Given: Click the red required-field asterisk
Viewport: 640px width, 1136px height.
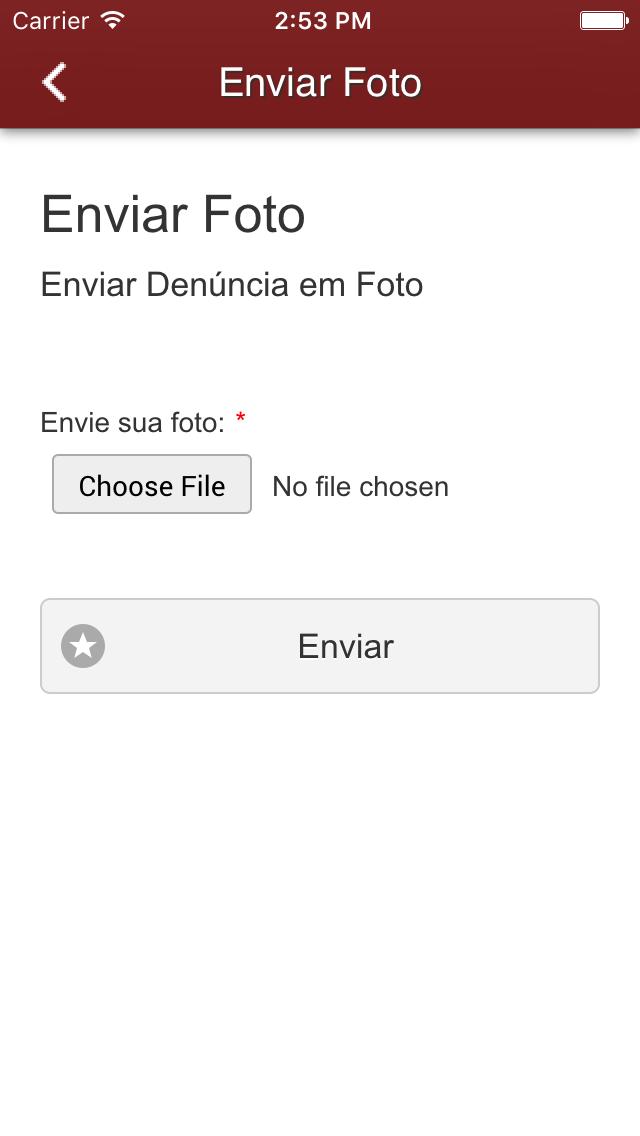Looking at the screenshot, I should click(x=241, y=418).
